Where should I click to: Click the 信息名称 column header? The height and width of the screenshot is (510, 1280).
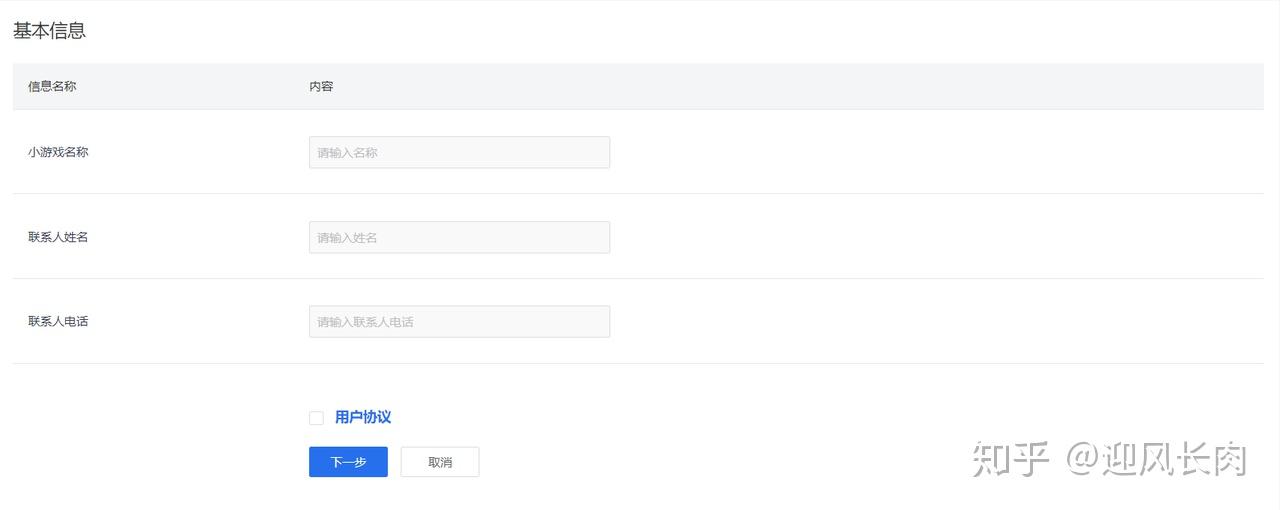coord(52,86)
